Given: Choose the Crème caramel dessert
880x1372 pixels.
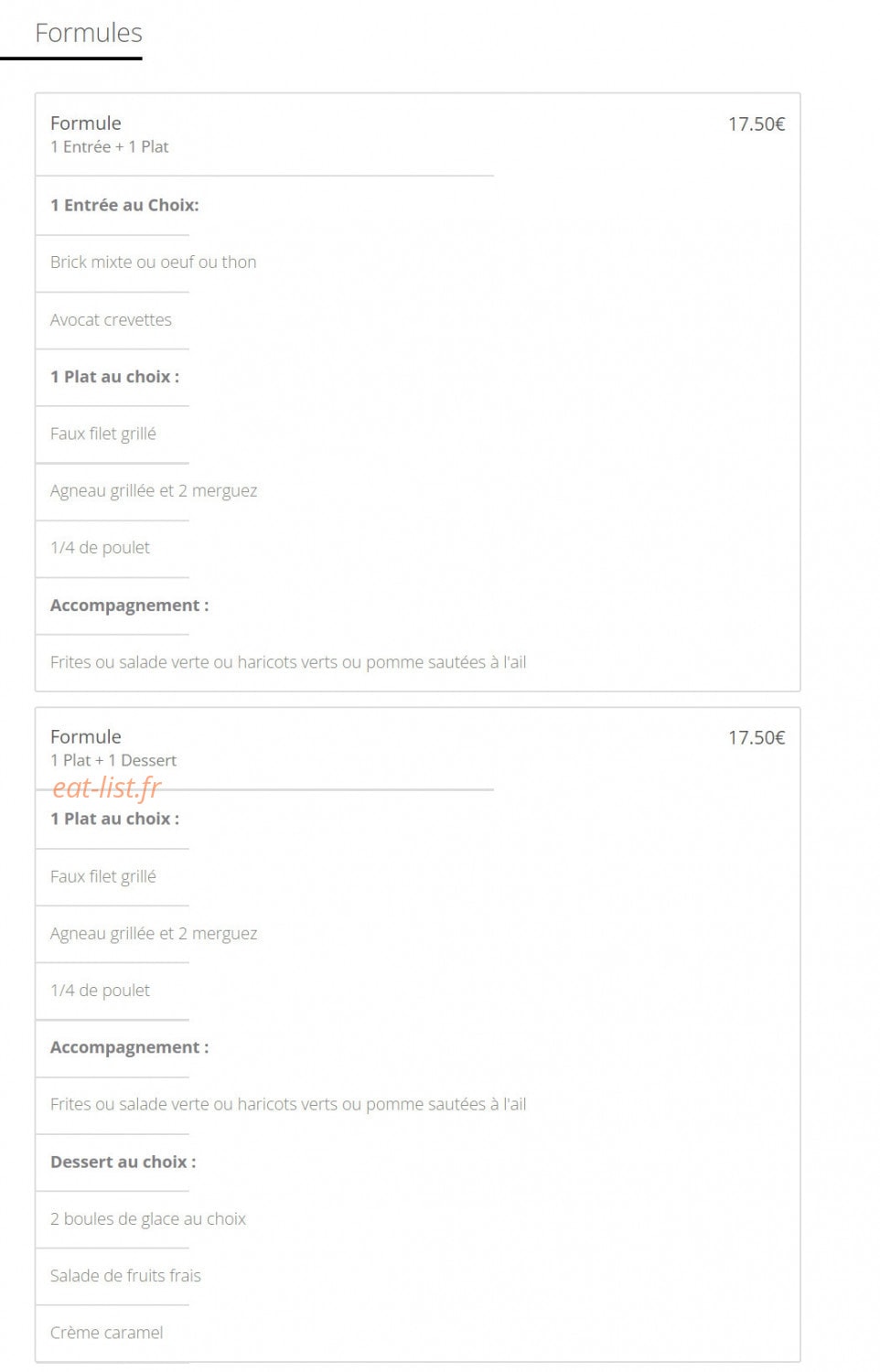Looking at the screenshot, I should click(107, 1333).
